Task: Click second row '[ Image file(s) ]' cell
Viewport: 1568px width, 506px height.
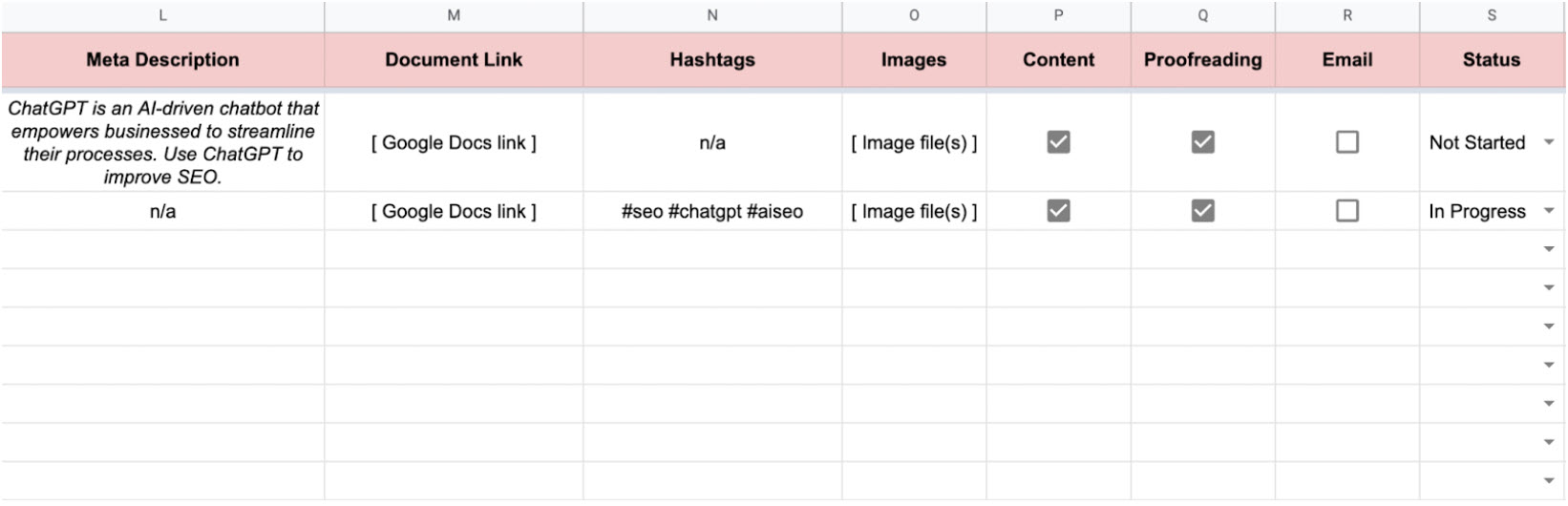Action: pos(914,211)
